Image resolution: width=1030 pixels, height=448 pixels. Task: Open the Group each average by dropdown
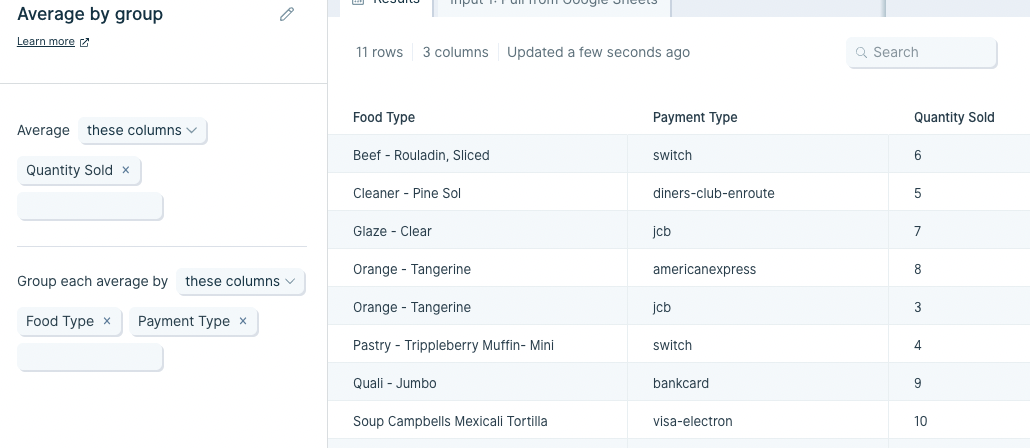[x=241, y=282]
